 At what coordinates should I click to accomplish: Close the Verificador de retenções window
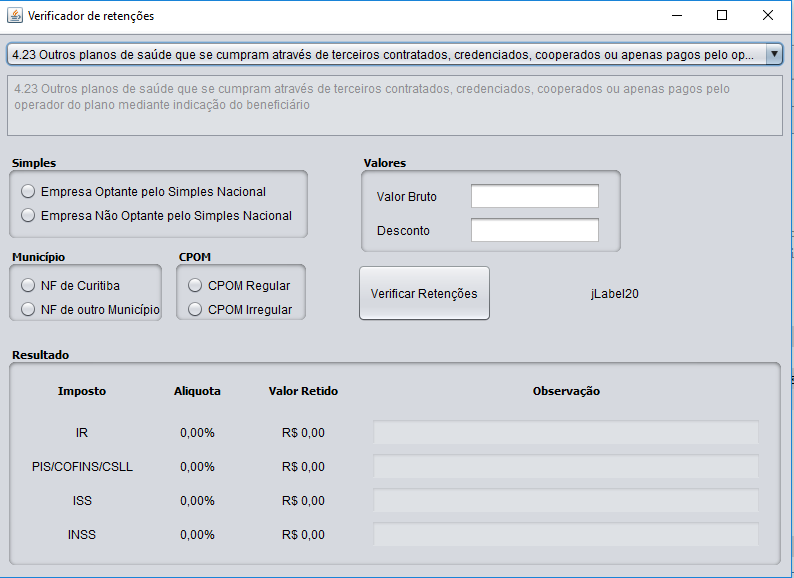point(768,15)
